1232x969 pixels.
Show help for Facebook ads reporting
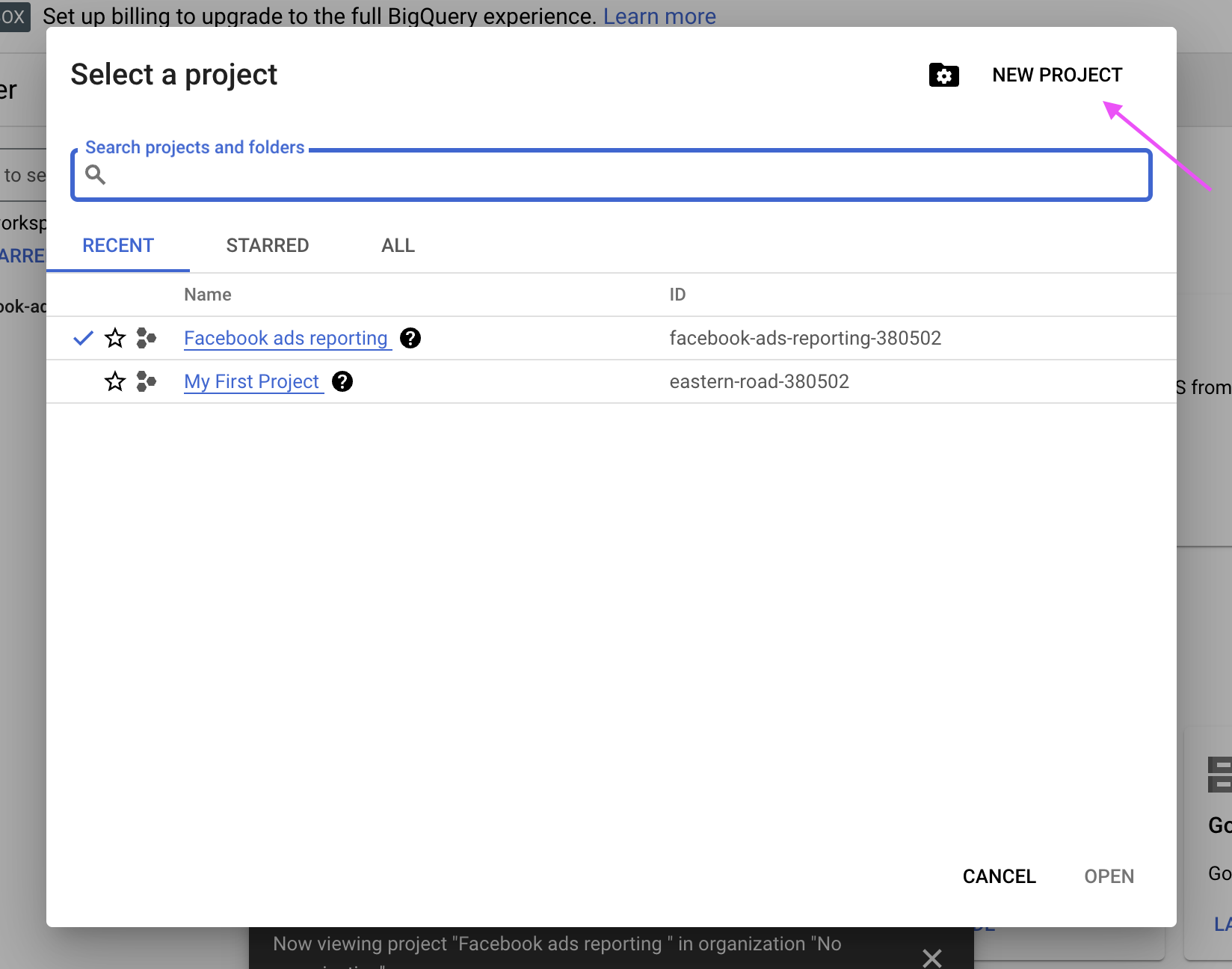click(410, 338)
